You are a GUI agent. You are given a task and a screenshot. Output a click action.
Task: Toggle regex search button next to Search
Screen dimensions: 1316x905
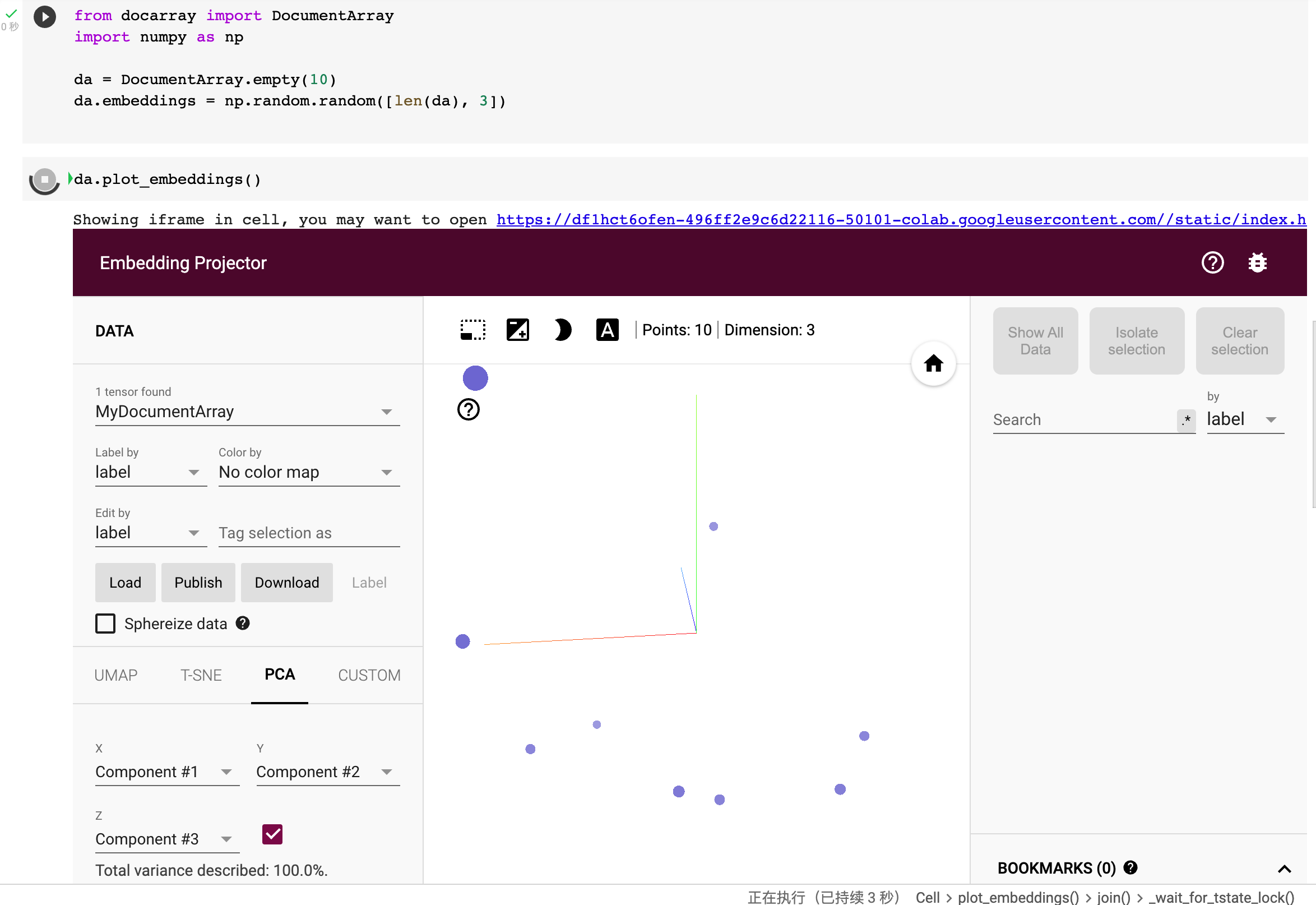click(x=1185, y=420)
